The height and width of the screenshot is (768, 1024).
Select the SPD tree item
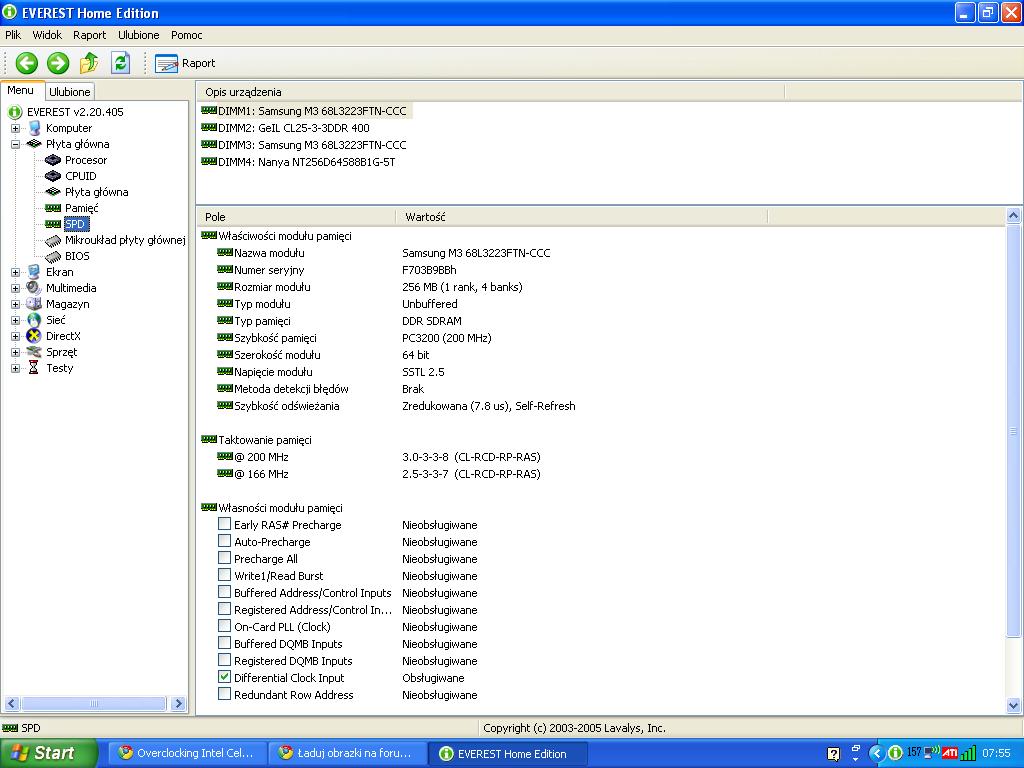coord(76,224)
